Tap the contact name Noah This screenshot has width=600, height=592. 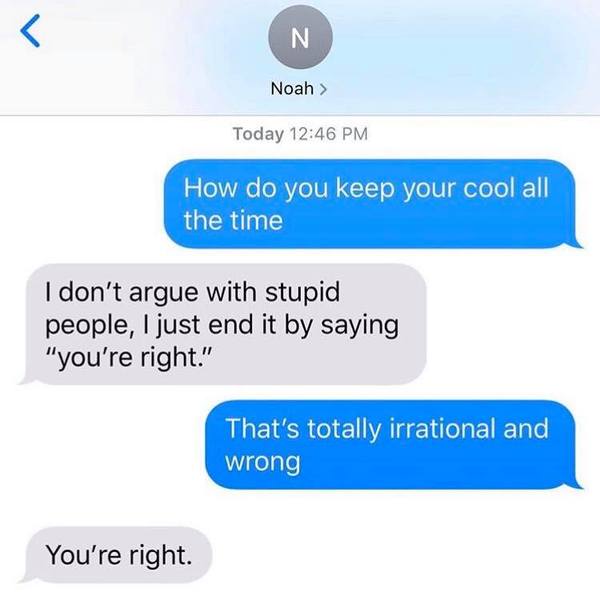pos(292,89)
